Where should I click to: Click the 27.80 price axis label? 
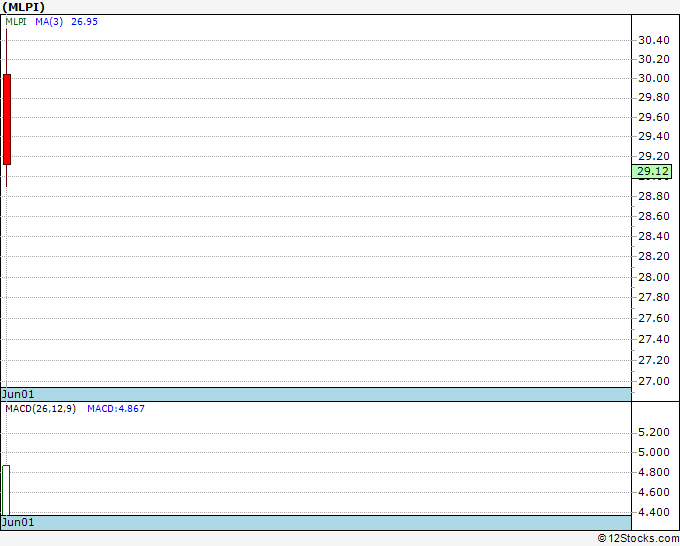654,297
